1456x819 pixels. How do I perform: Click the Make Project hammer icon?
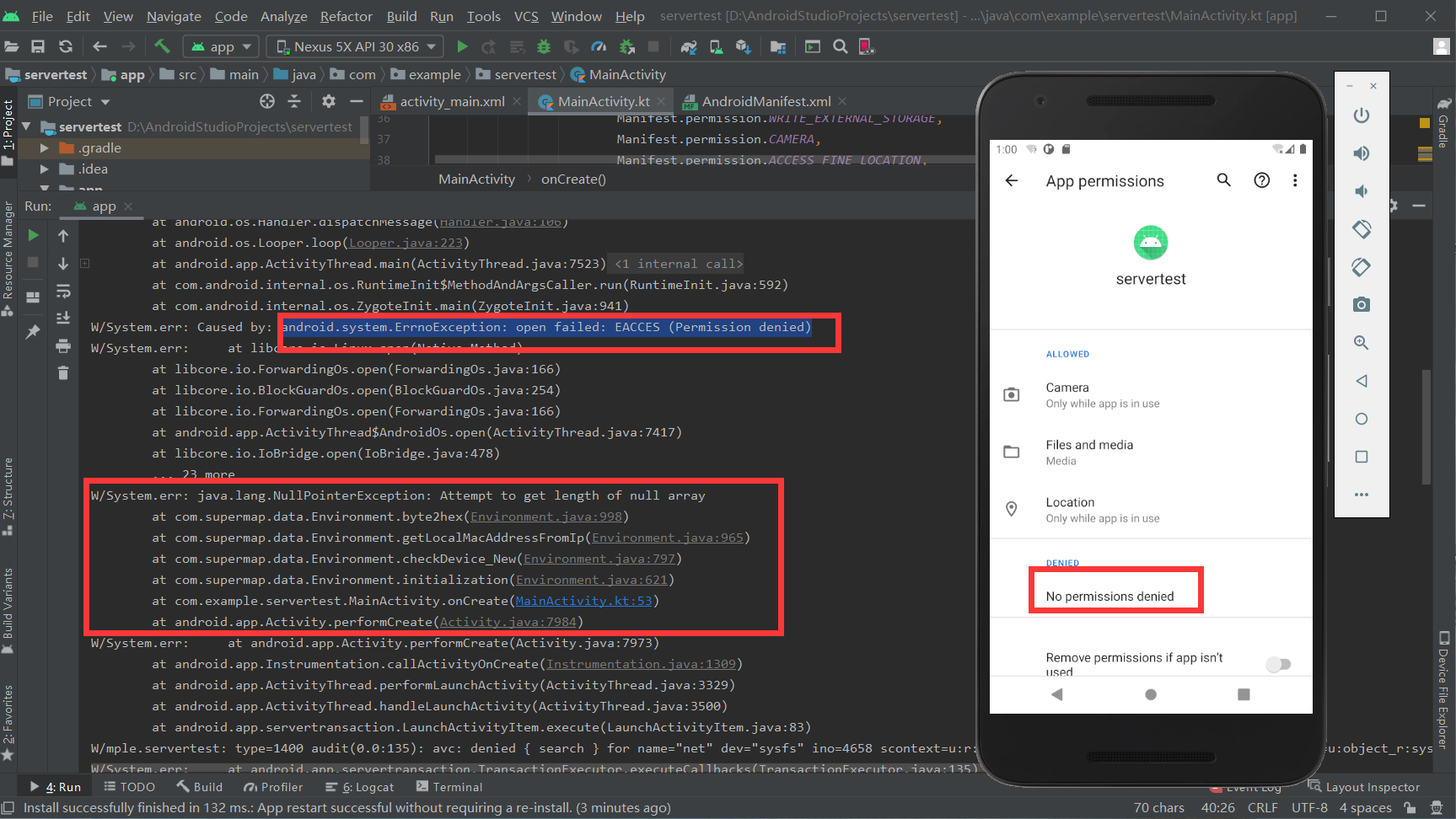pyautogui.click(x=162, y=46)
